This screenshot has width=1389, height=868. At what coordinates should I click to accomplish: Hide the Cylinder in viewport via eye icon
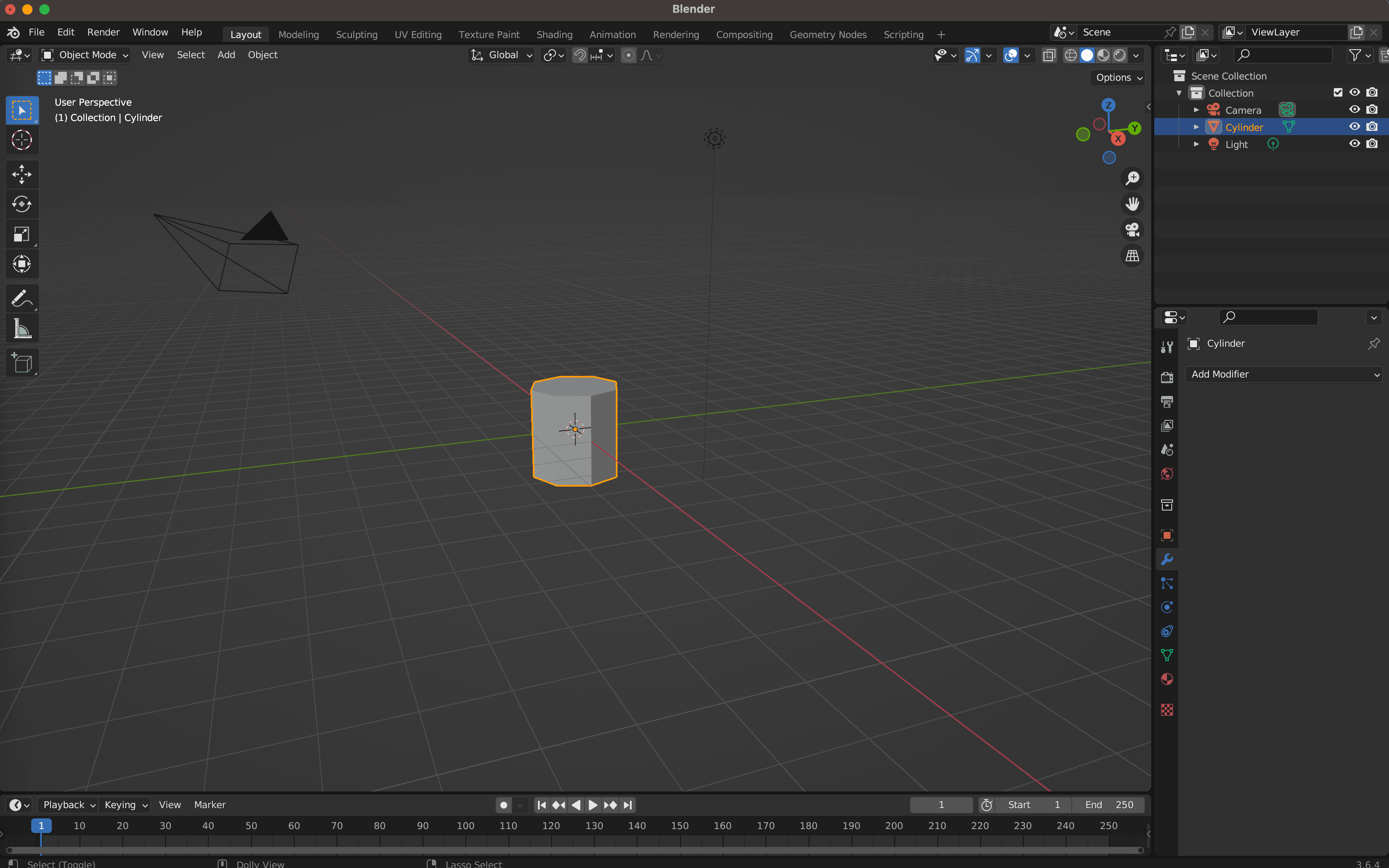1354,127
